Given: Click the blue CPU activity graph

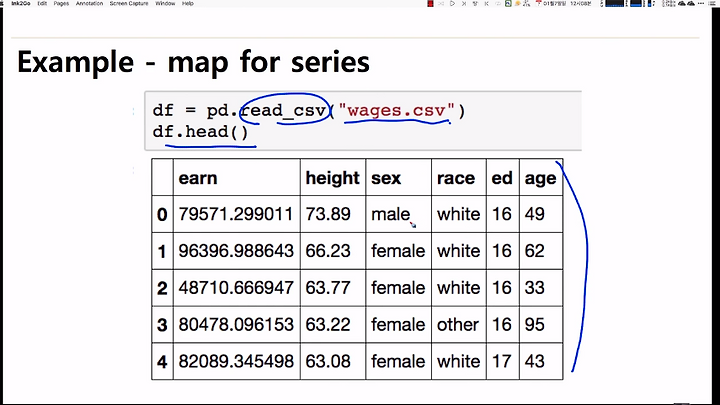Looking at the screenshot, I should 614,3.
